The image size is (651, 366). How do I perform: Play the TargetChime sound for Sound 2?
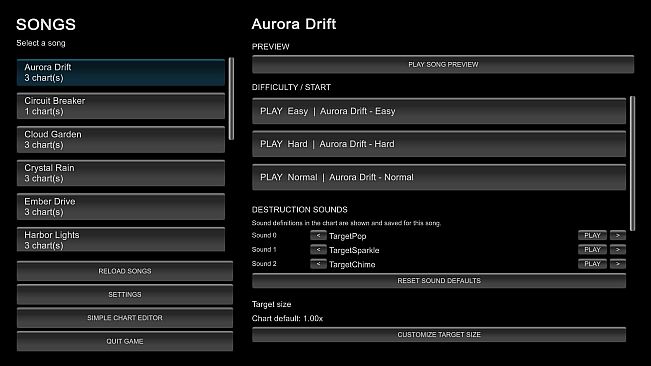click(592, 264)
